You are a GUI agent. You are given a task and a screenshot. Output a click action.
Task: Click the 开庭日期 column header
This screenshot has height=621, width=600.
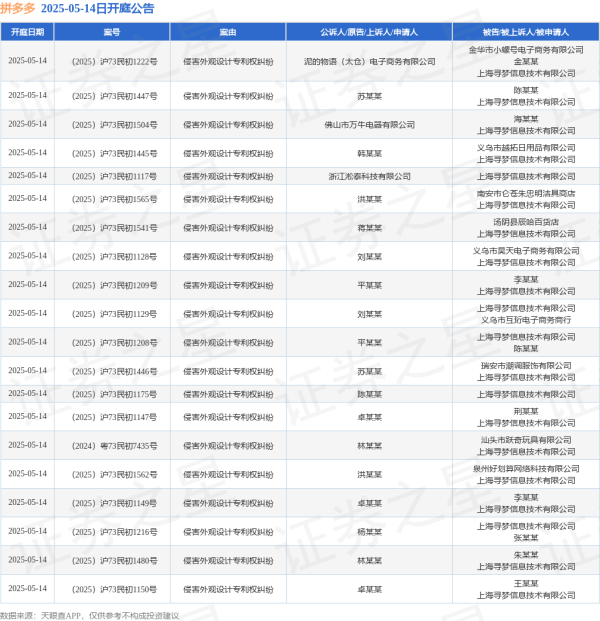[x=27, y=32]
